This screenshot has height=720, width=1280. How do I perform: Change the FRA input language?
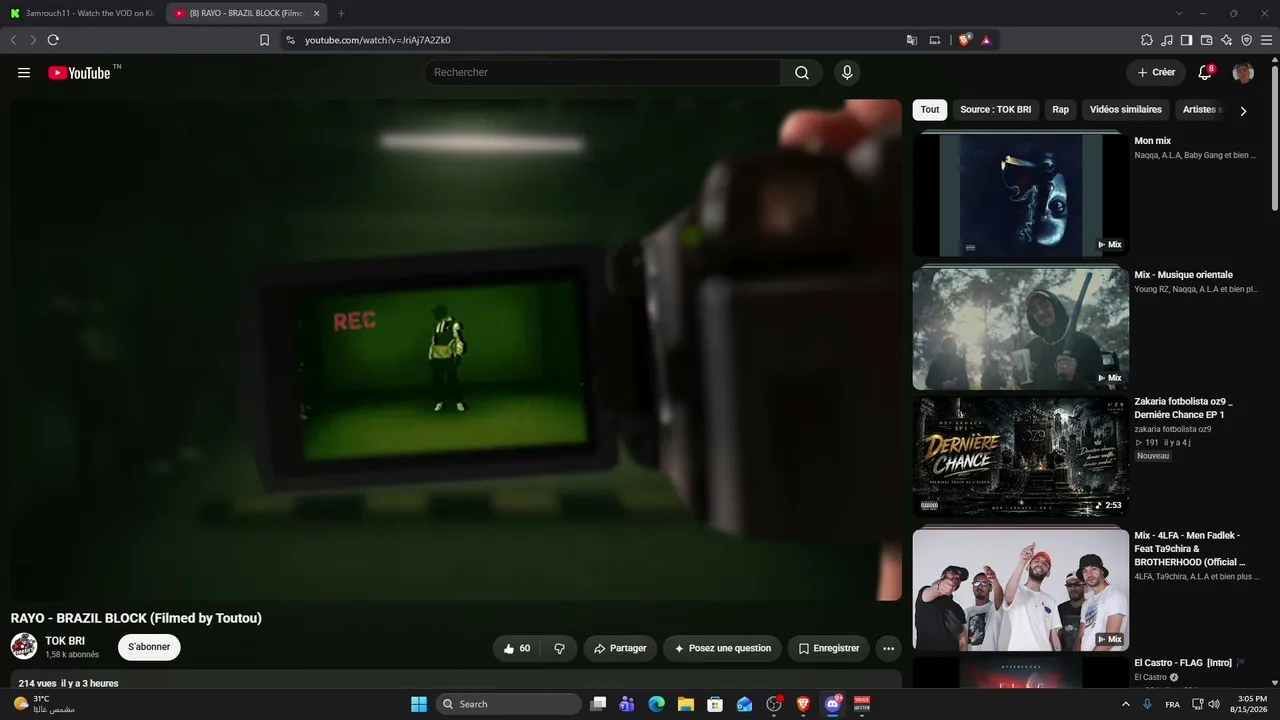(x=1172, y=704)
